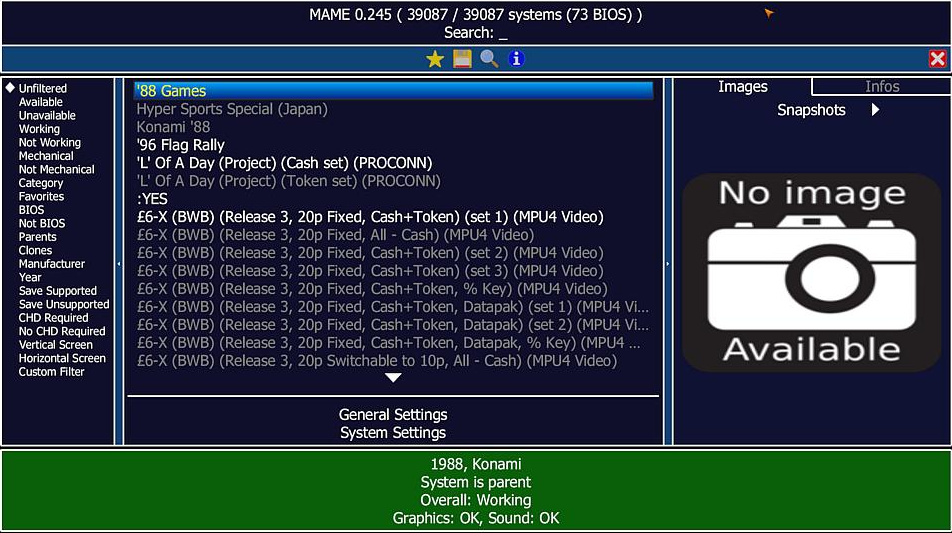
Task: Open the blue info icon
Action: point(516,59)
